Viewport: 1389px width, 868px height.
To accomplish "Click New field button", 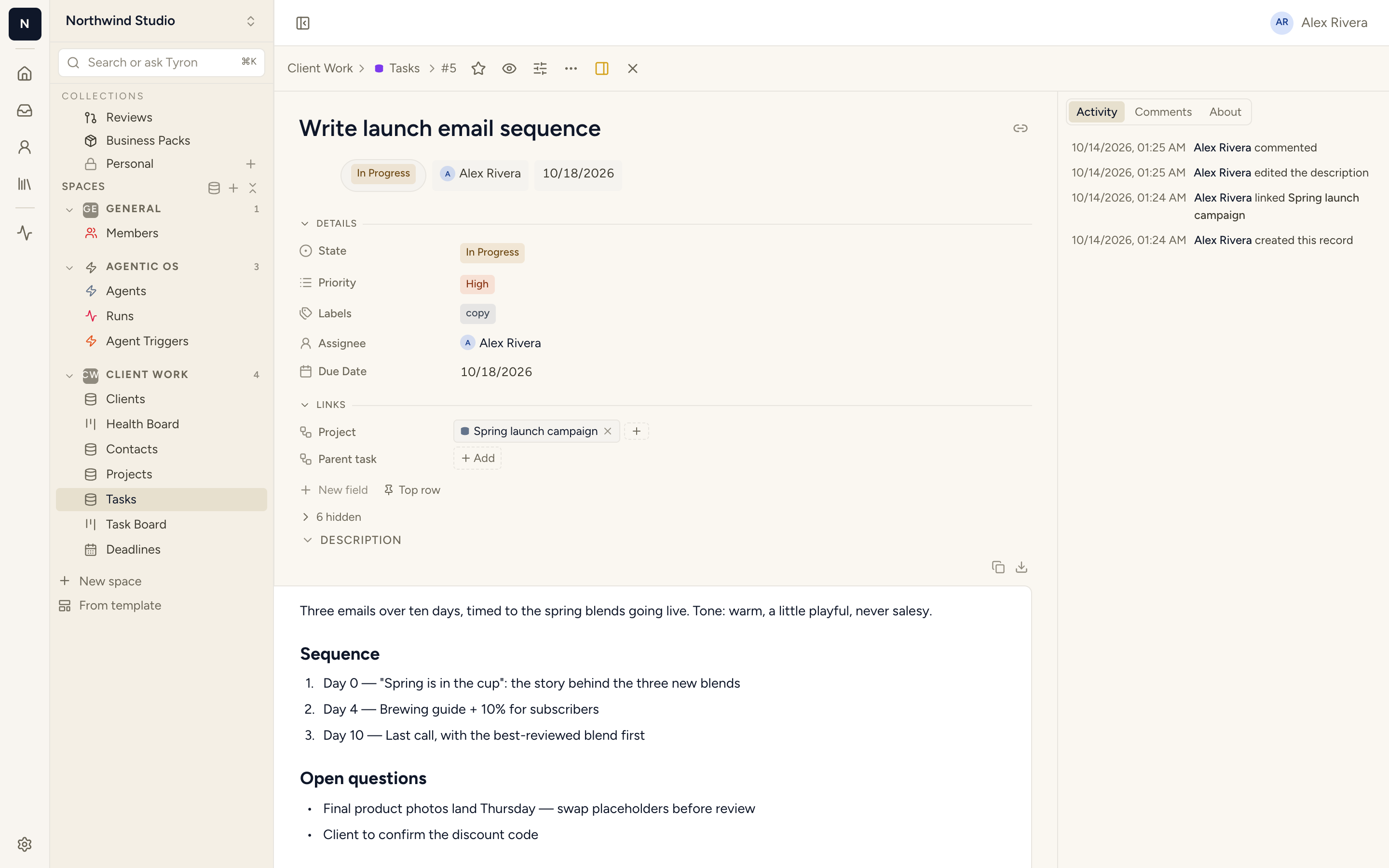I will coord(335,489).
